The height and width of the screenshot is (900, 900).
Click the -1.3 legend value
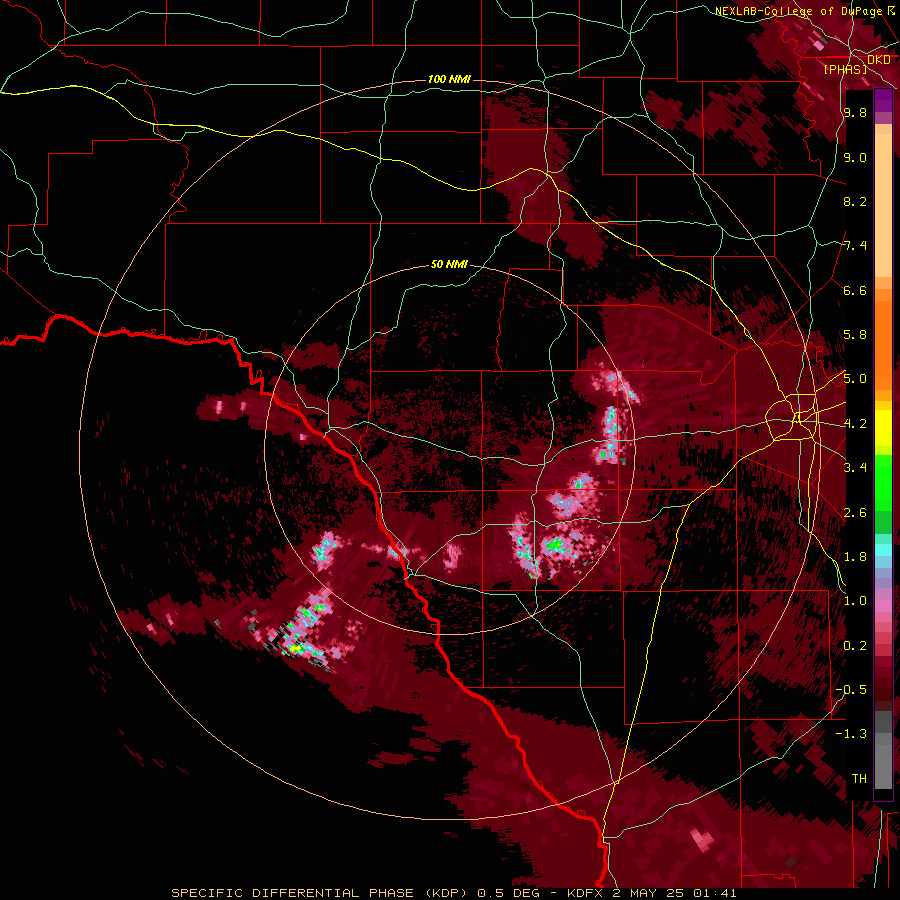click(x=851, y=734)
